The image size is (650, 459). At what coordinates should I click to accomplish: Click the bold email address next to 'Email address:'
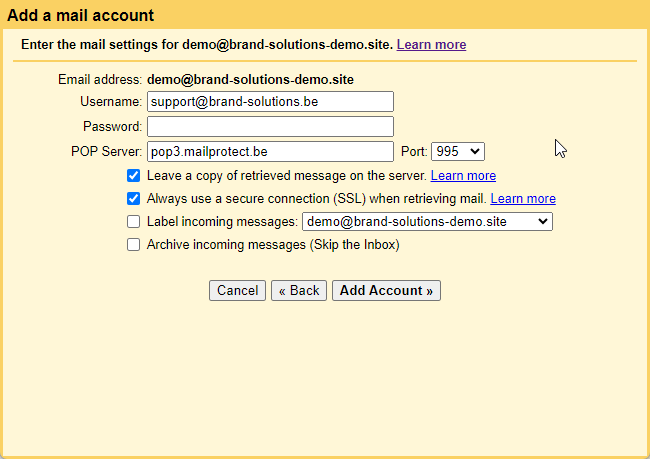tap(250, 79)
